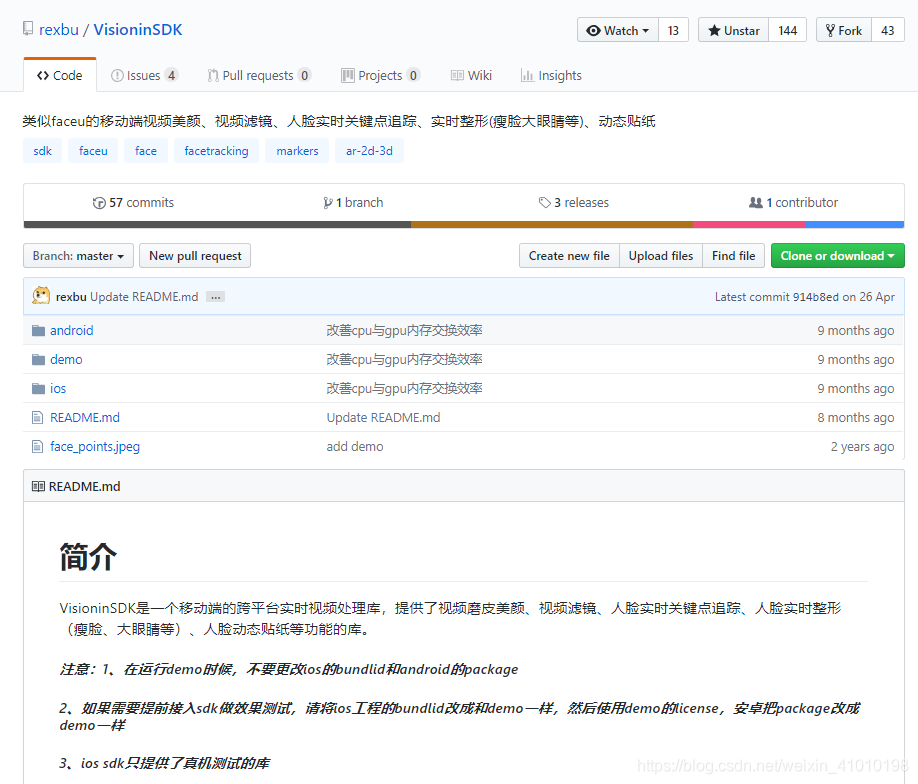Open the README.md file

[x=85, y=417]
